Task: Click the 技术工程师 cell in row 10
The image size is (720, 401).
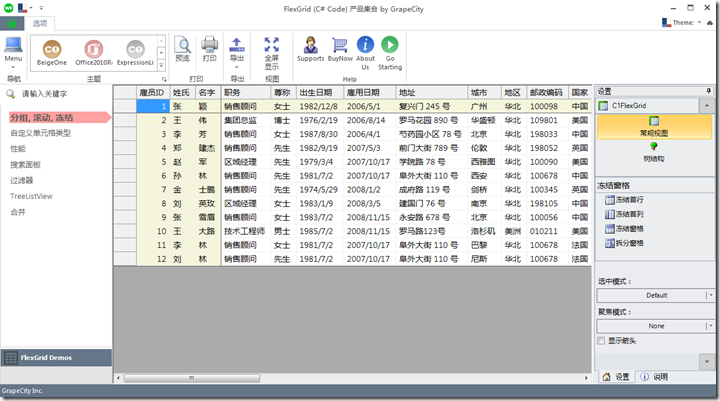Action: click(246, 231)
